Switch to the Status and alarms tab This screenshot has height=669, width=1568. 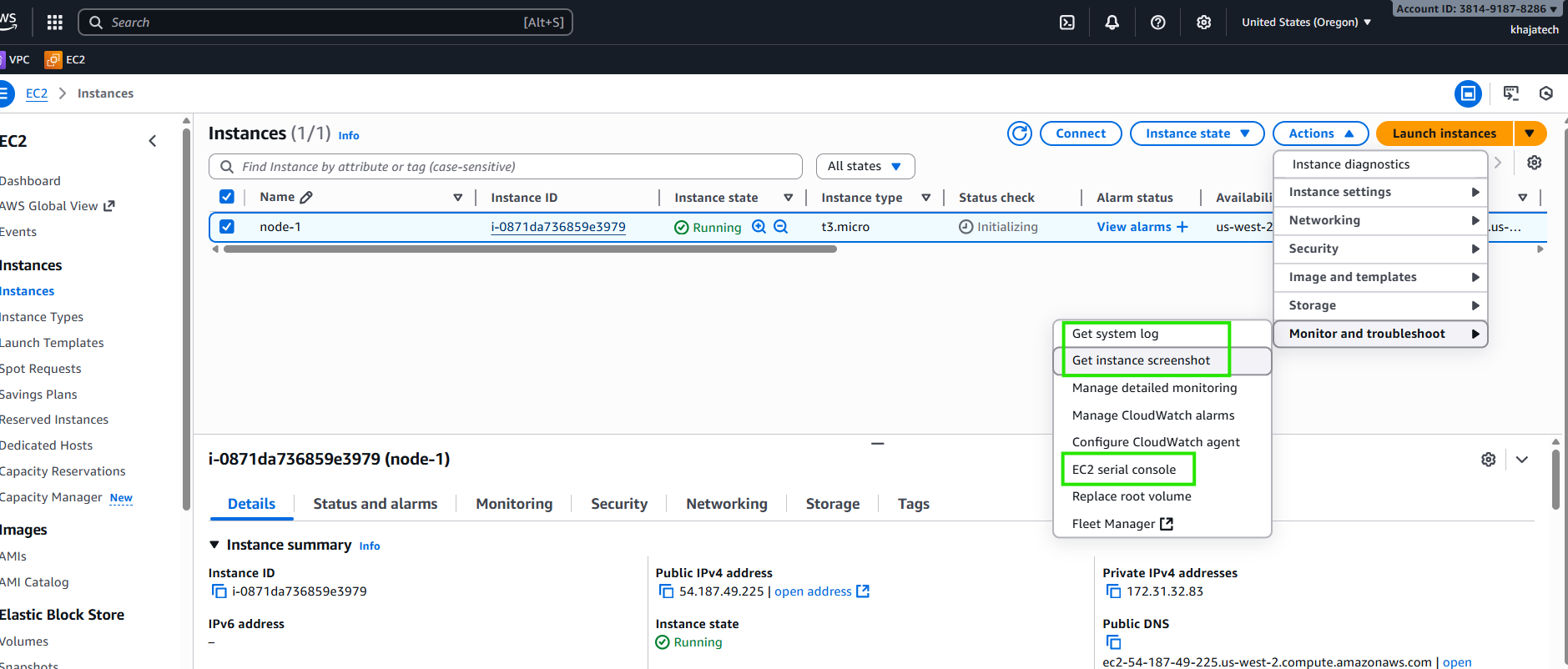tap(376, 504)
